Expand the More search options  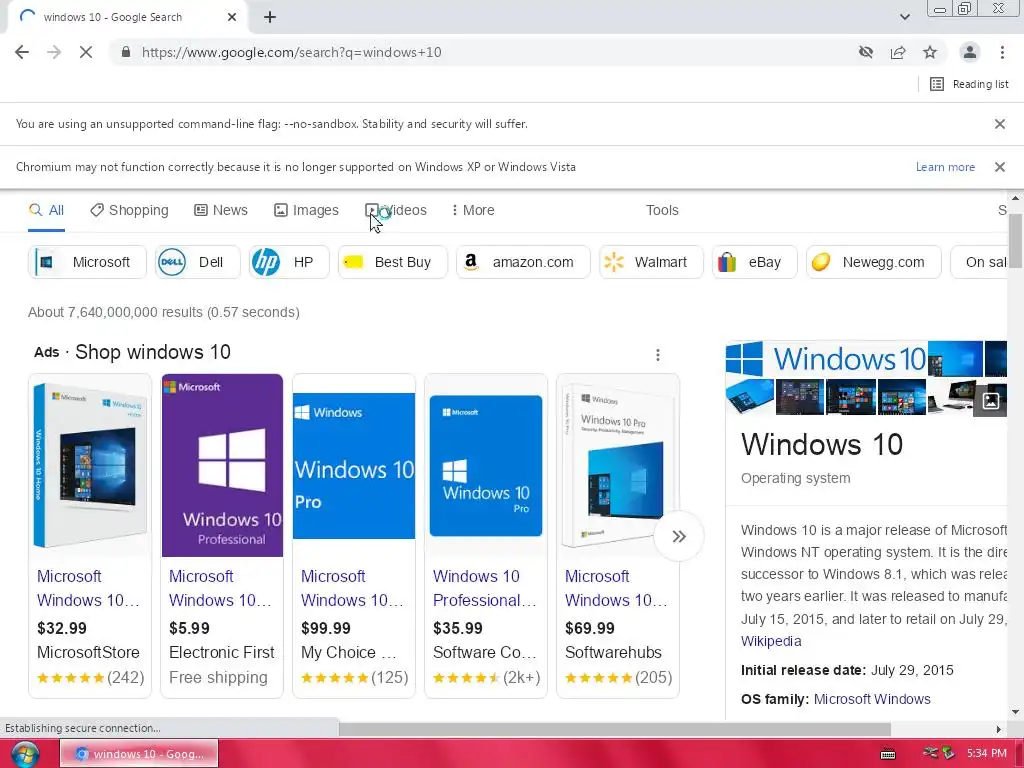click(473, 210)
